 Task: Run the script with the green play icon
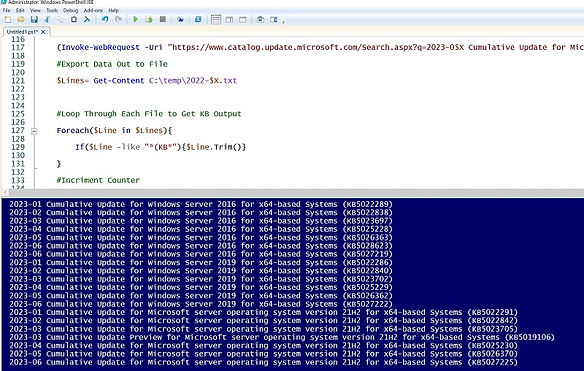tap(136, 19)
